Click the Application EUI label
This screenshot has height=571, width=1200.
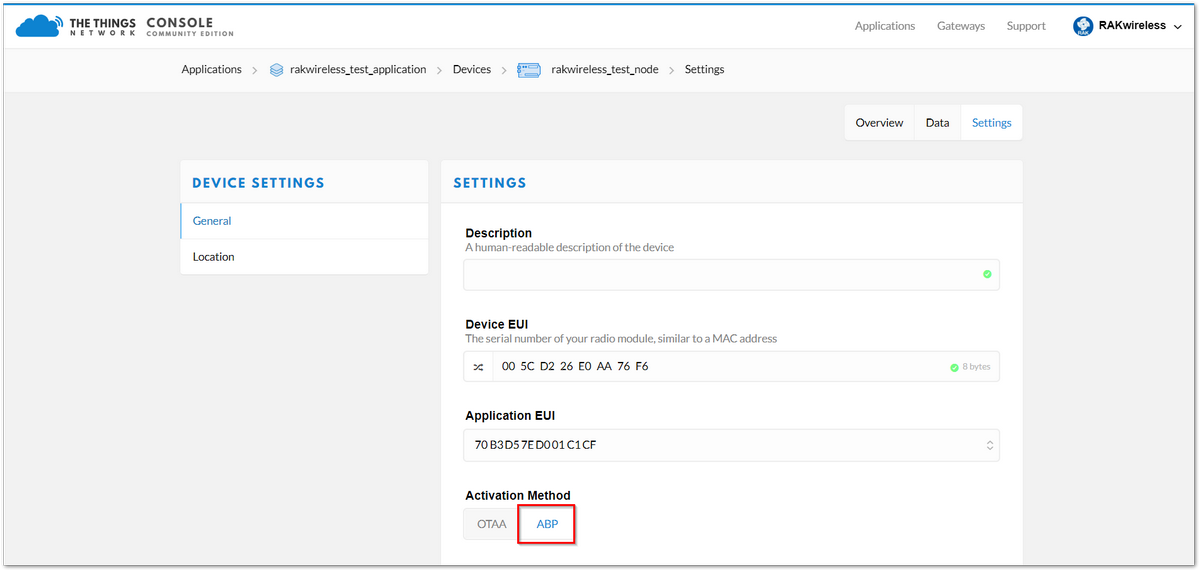pos(510,416)
